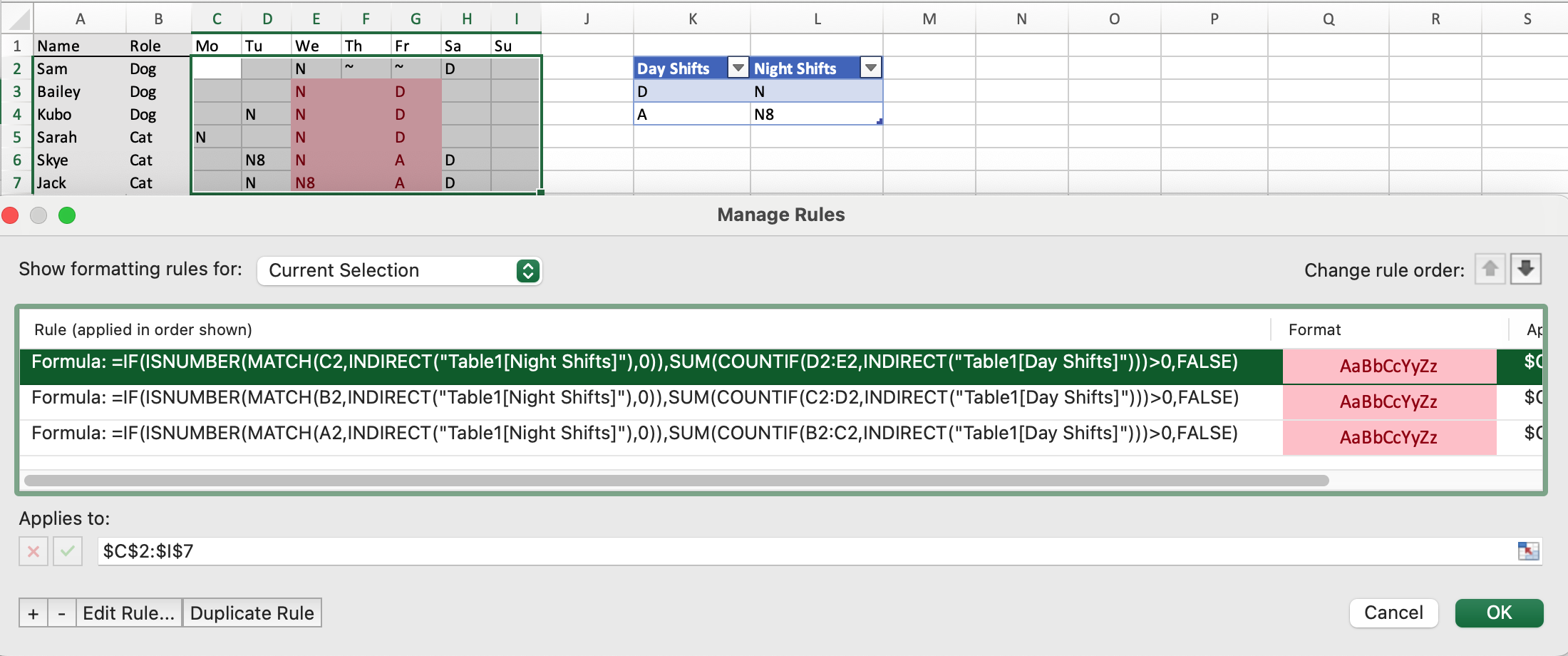Select column M header
The height and width of the screenshot is (656, 1568).
[929, 19]
